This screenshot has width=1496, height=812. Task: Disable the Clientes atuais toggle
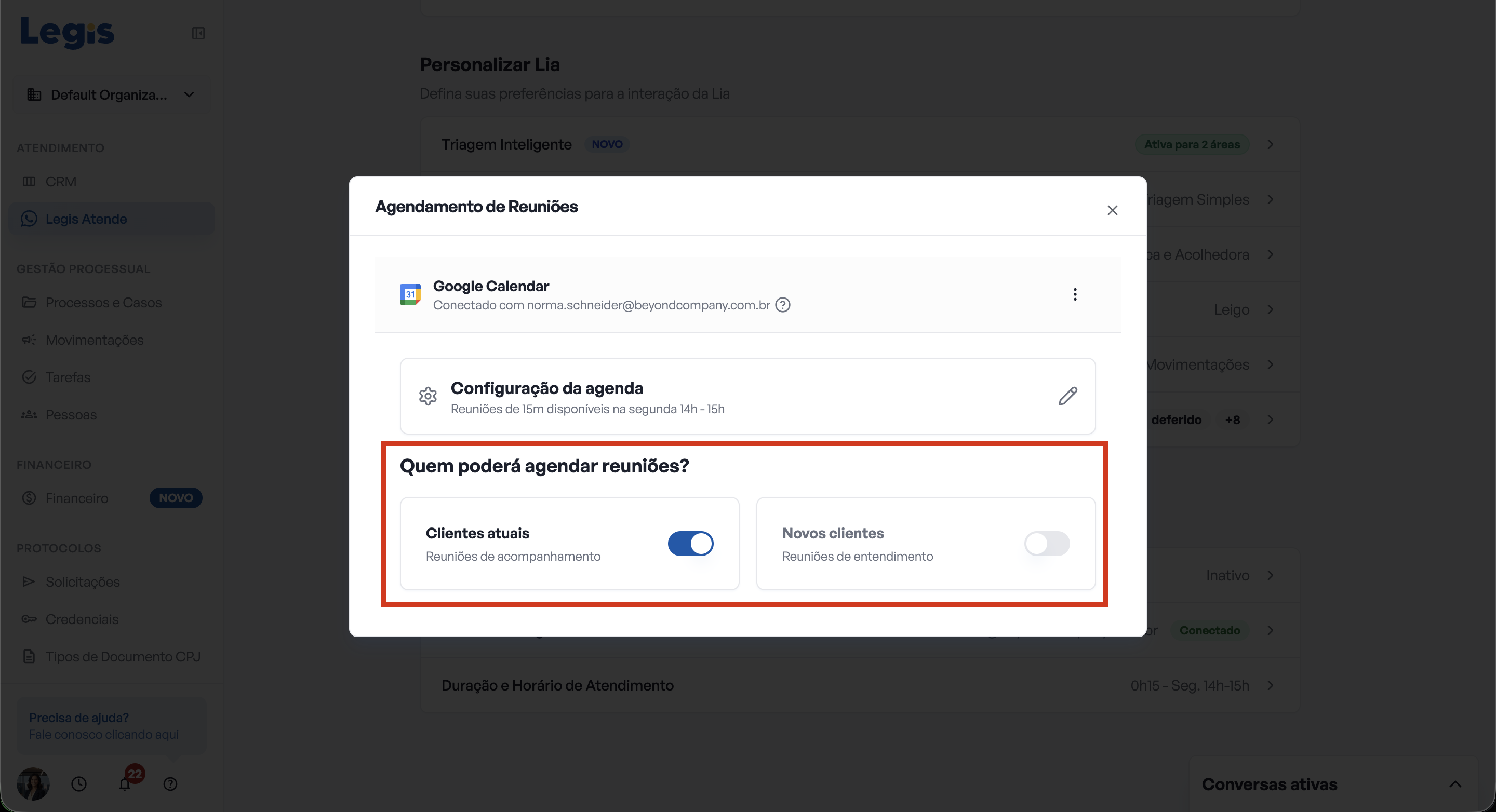690,543
